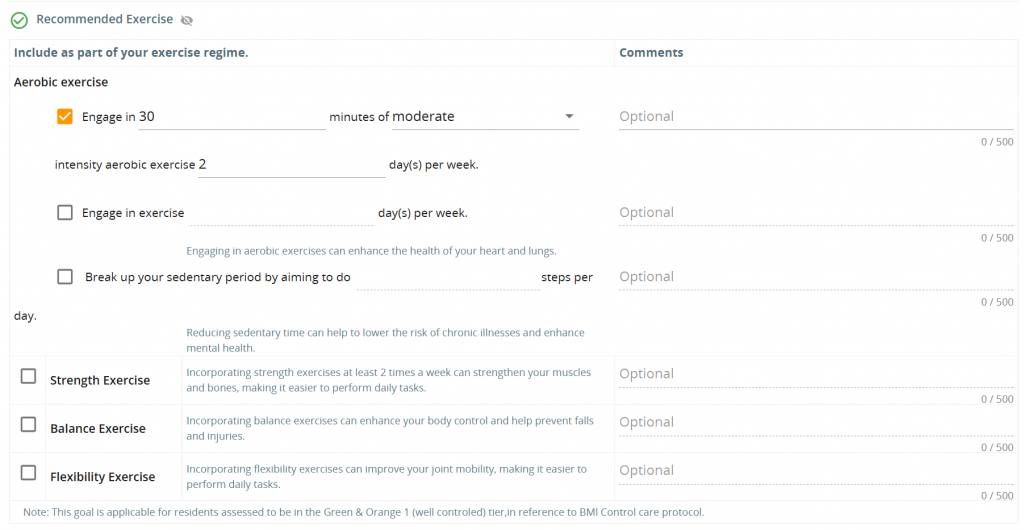Tick the Balance Exercise checkbox

28,424
